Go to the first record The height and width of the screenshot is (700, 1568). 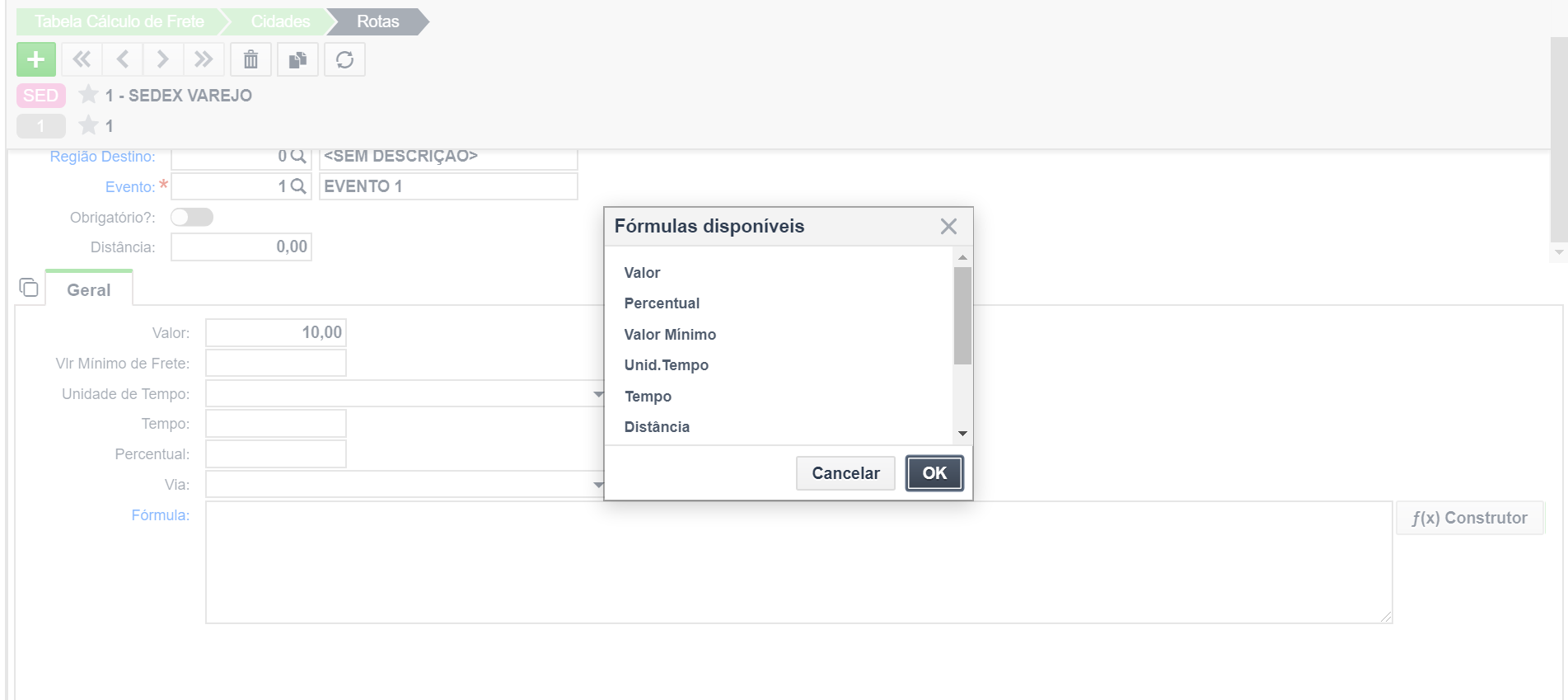click(x=82, y=59)
